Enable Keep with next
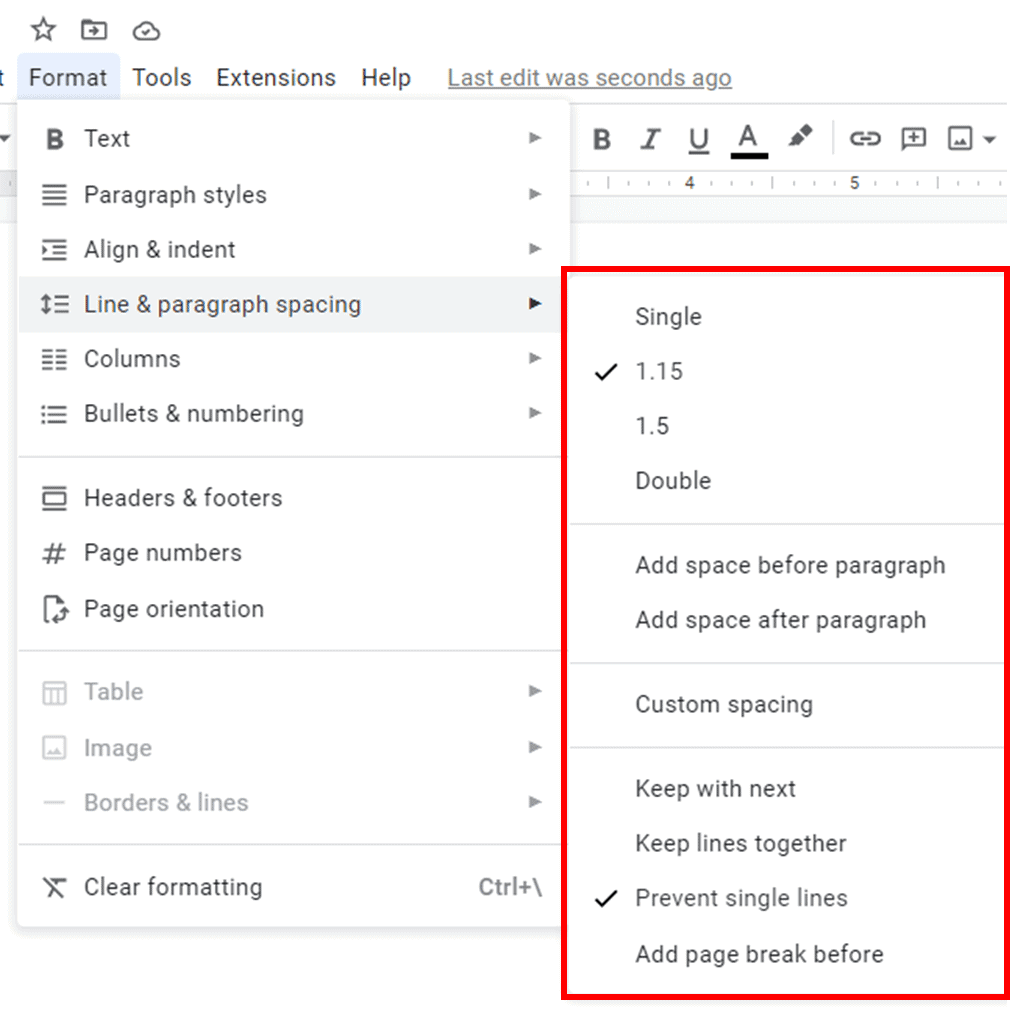Image resolution: width=1010 pixels, height=1012 pixels. coord(715,789)
